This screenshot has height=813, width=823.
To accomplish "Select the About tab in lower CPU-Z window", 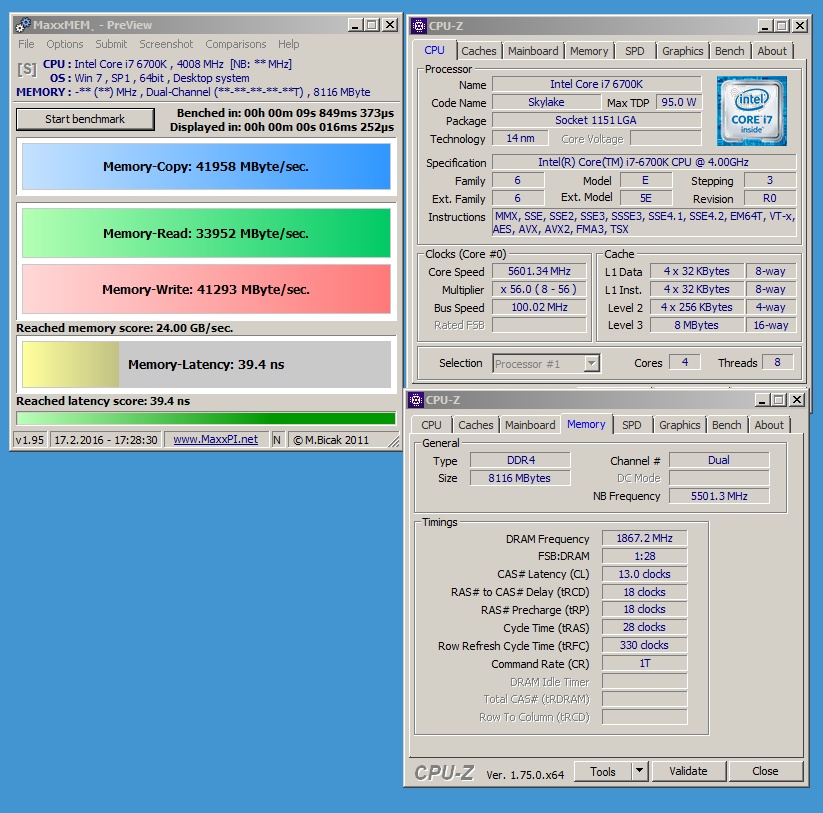I will [769, 425].
